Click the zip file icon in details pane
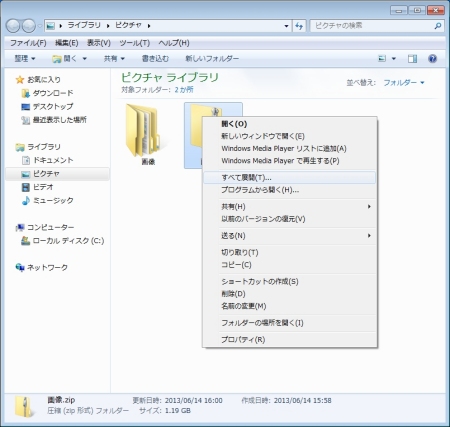The height and width of the screenshot is (427, 450). (24, 406)
